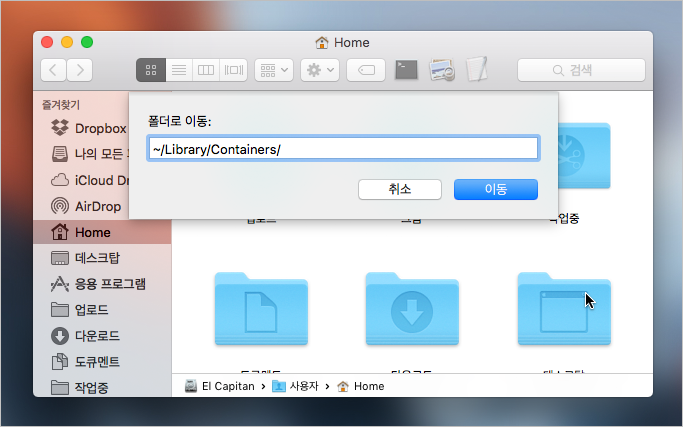This screenshot has height=427, width=683.
Task: Open iCloud Drive in the sidebar
Action: 89,180
